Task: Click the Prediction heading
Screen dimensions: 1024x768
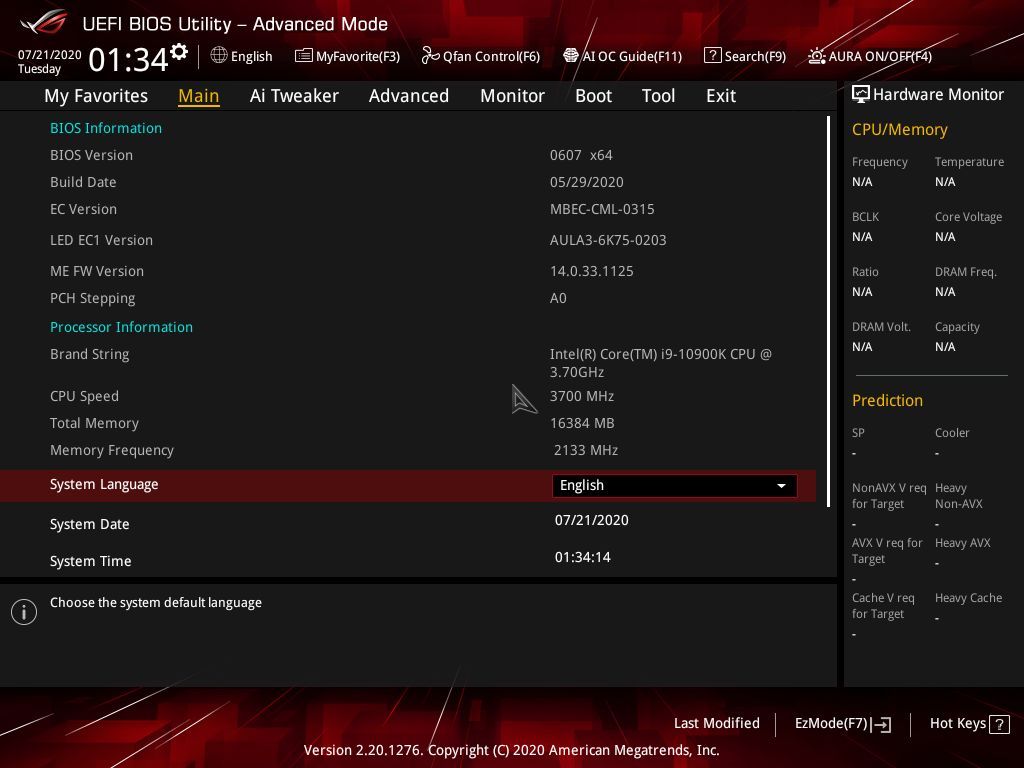Action: tap(887, 400)
